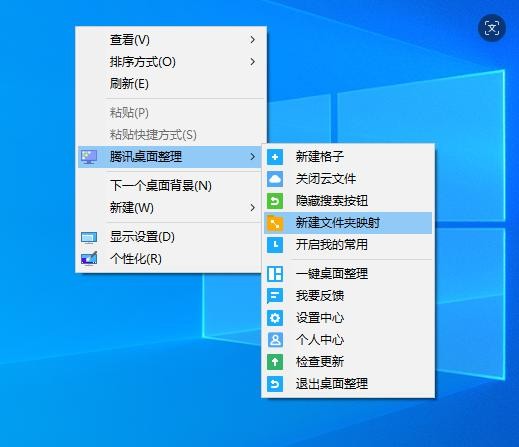Click the round screenshot translate icon on desktop

[x=492, y=28]
